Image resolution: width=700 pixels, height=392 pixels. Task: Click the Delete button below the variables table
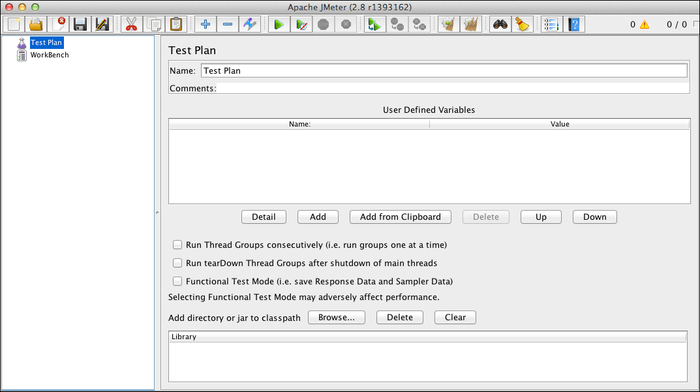click(486, 217)
